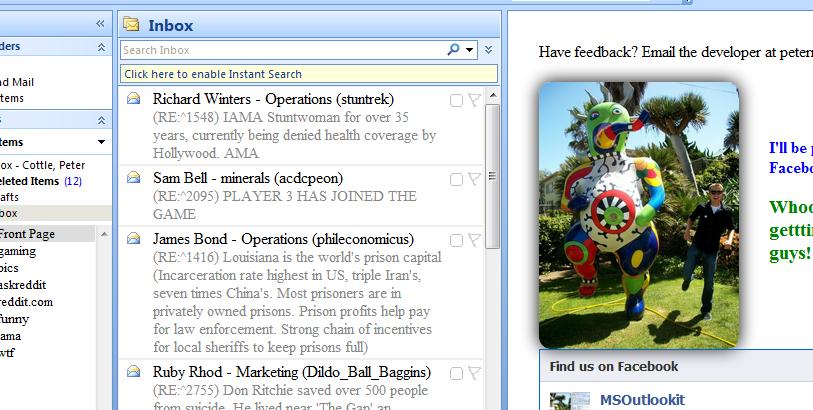The width and height of the screenshot is (813, 410).
Task: Click the search magnifier icon in Inbox search
Action: click(454, 49)
